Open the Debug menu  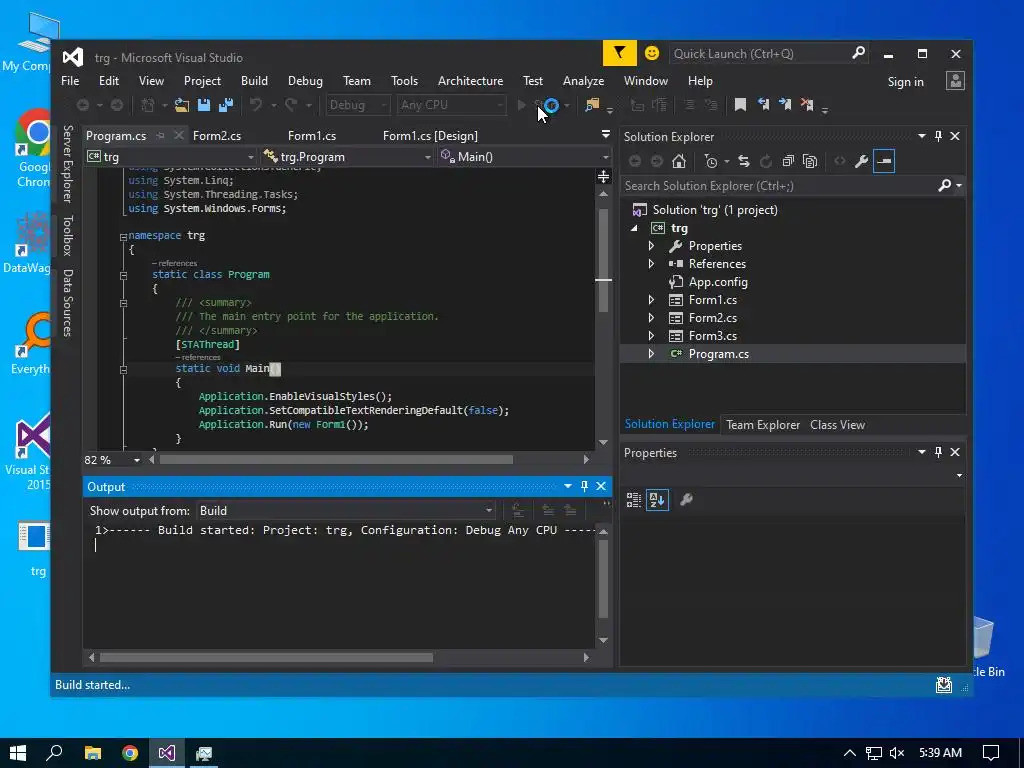[305, 81]
